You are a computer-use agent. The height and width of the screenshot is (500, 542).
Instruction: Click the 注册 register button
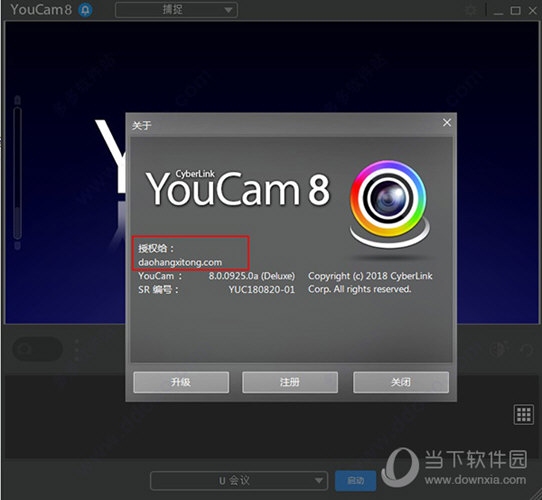290,382
